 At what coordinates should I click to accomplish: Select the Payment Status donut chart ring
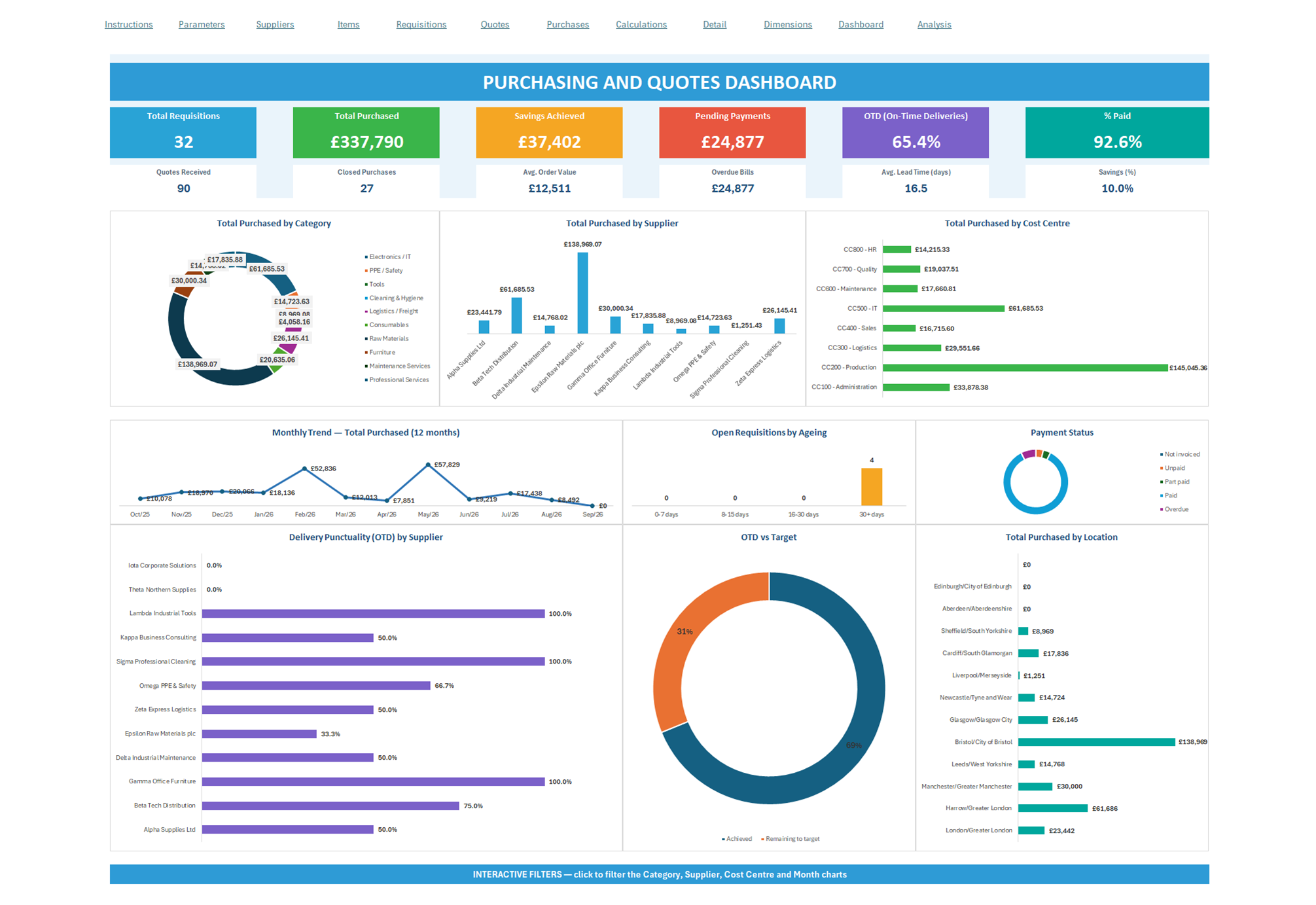(1035, 482)
